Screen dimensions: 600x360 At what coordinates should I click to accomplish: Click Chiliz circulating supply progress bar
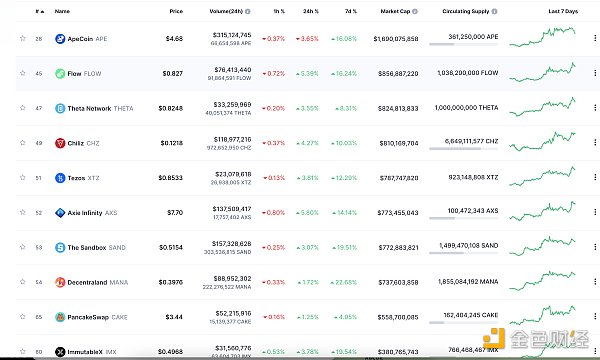(464, 148)
